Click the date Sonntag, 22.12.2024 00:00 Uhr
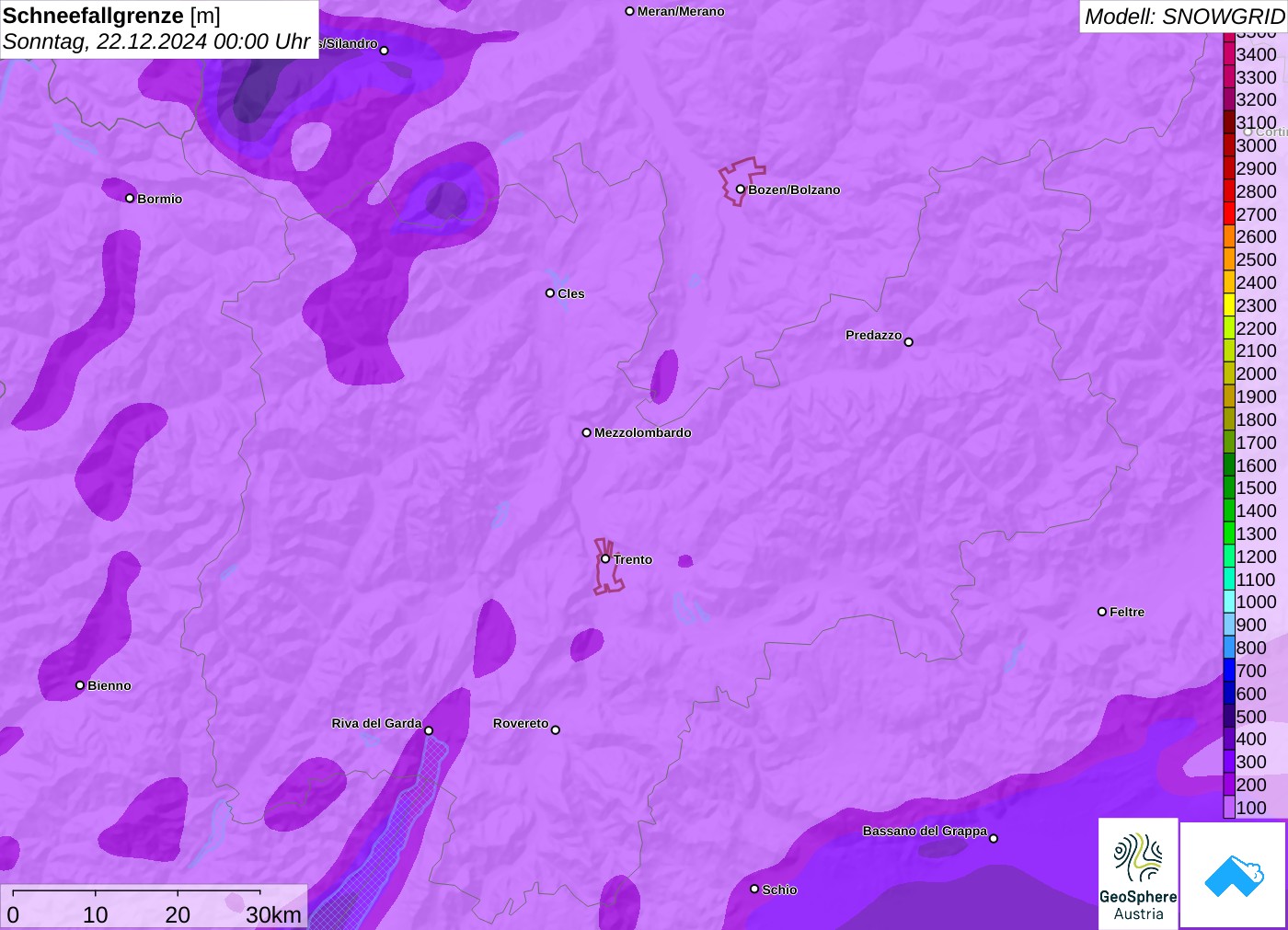This screenshot has width=1288, height=930. pyautogui.click(x=156, y=41)
